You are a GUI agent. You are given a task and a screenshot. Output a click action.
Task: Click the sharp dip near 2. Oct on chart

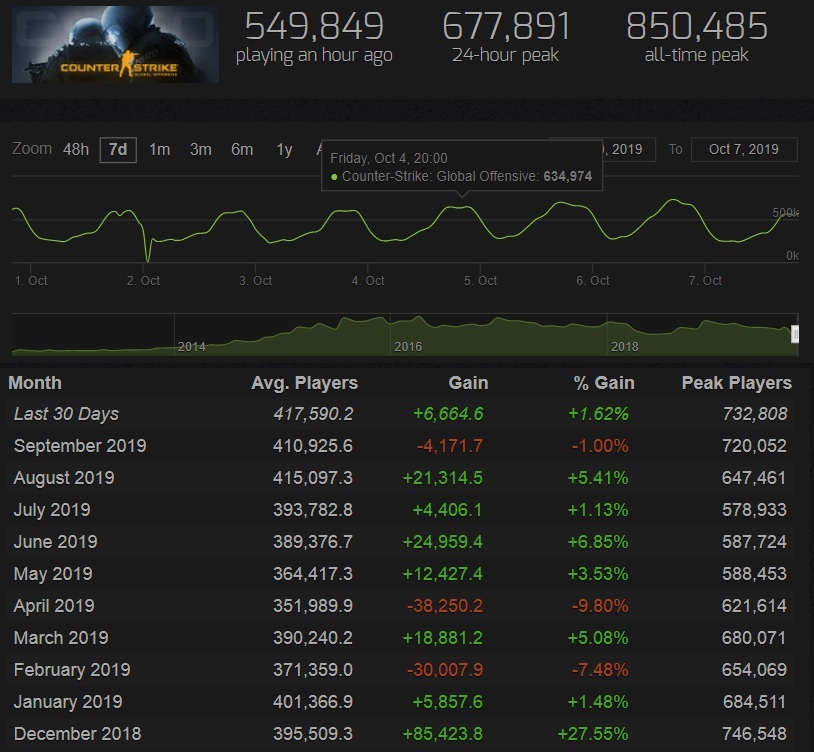pos(149,258)
